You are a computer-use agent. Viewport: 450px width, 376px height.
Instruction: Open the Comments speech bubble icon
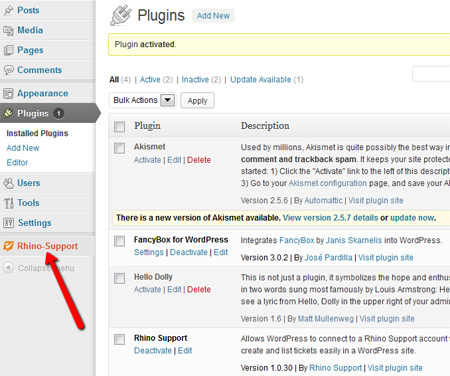8,70
